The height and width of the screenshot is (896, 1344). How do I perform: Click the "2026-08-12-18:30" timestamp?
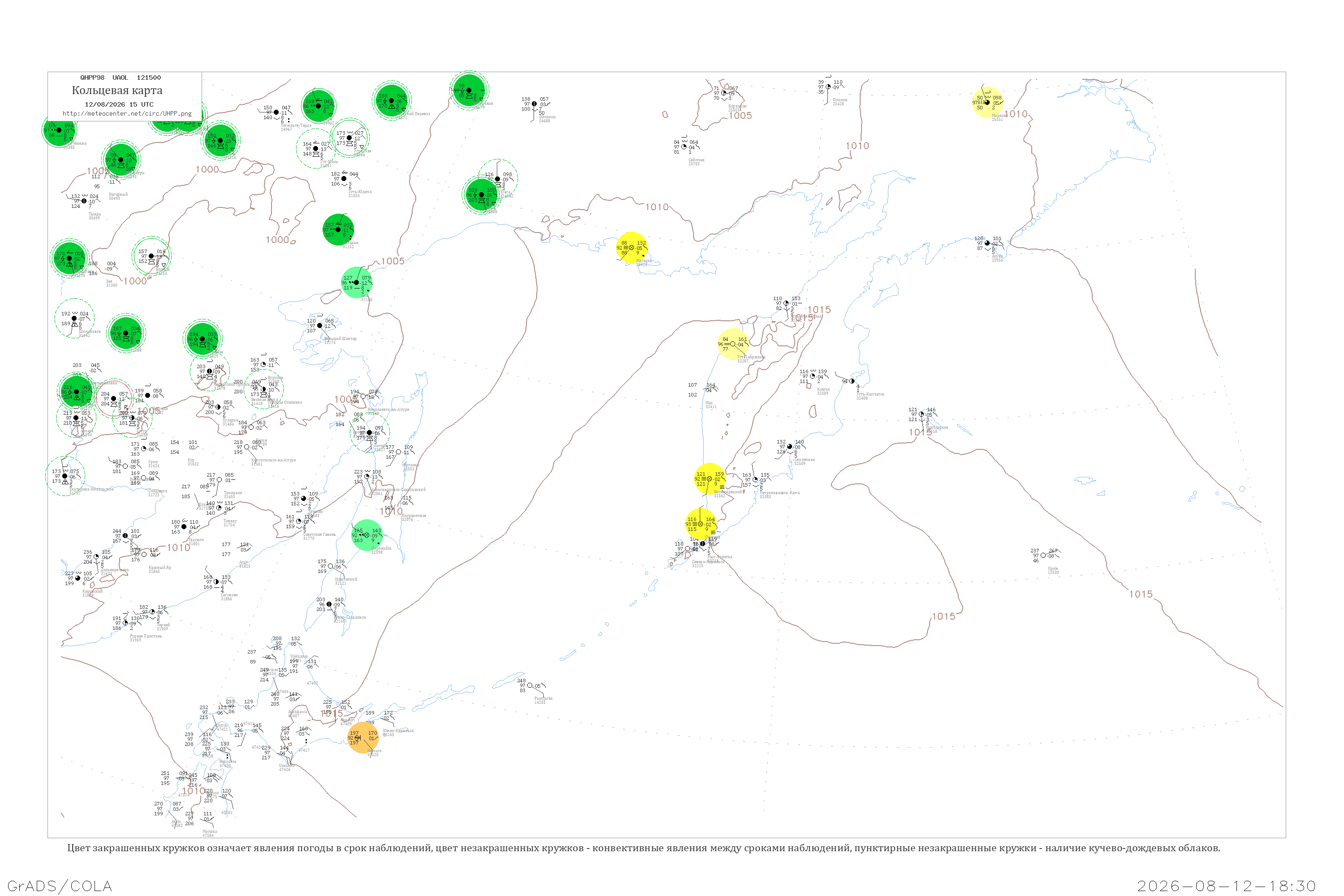[x=1226, y=886]
